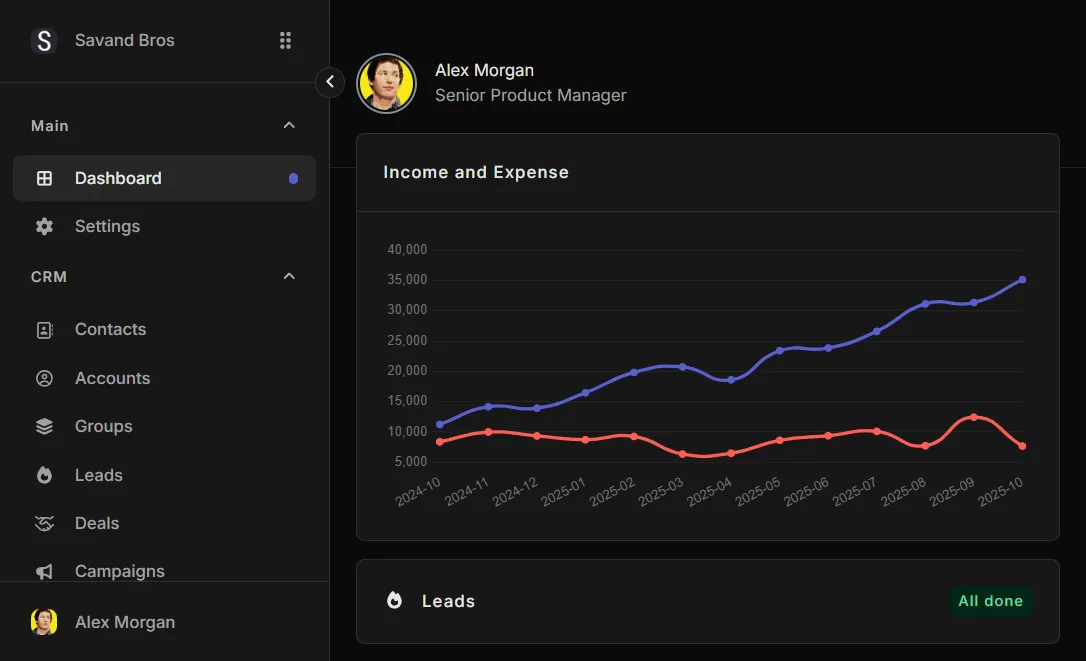Viewport: 1086px width, 661px height.
Task: Go to the Deals page
Action: (97, 523)
